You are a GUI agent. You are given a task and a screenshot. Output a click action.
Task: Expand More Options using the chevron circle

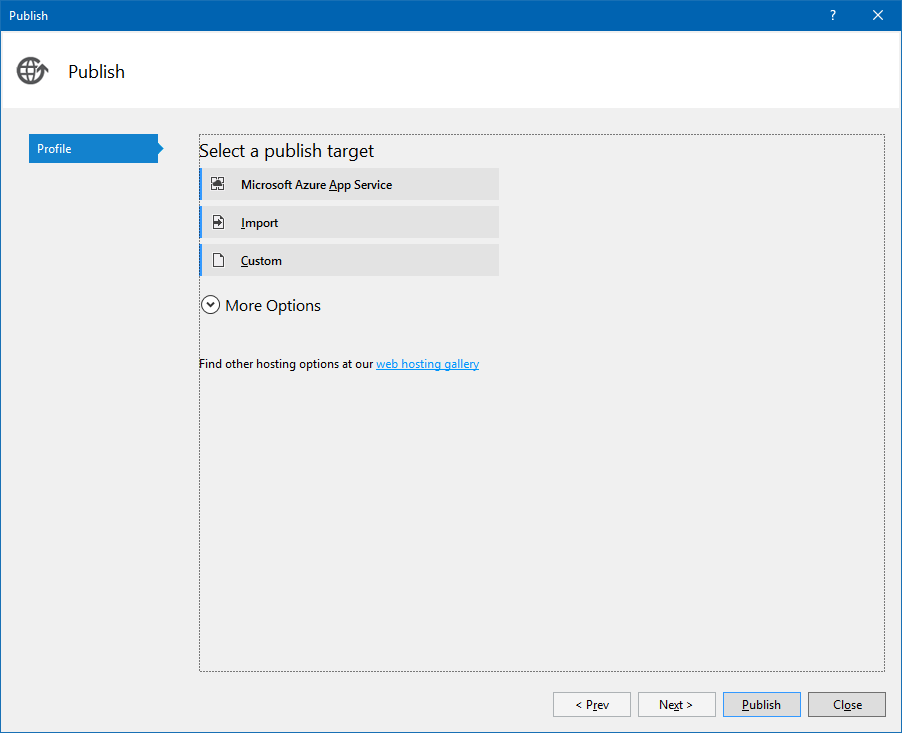pyautogui.click(x=210, y=305)
